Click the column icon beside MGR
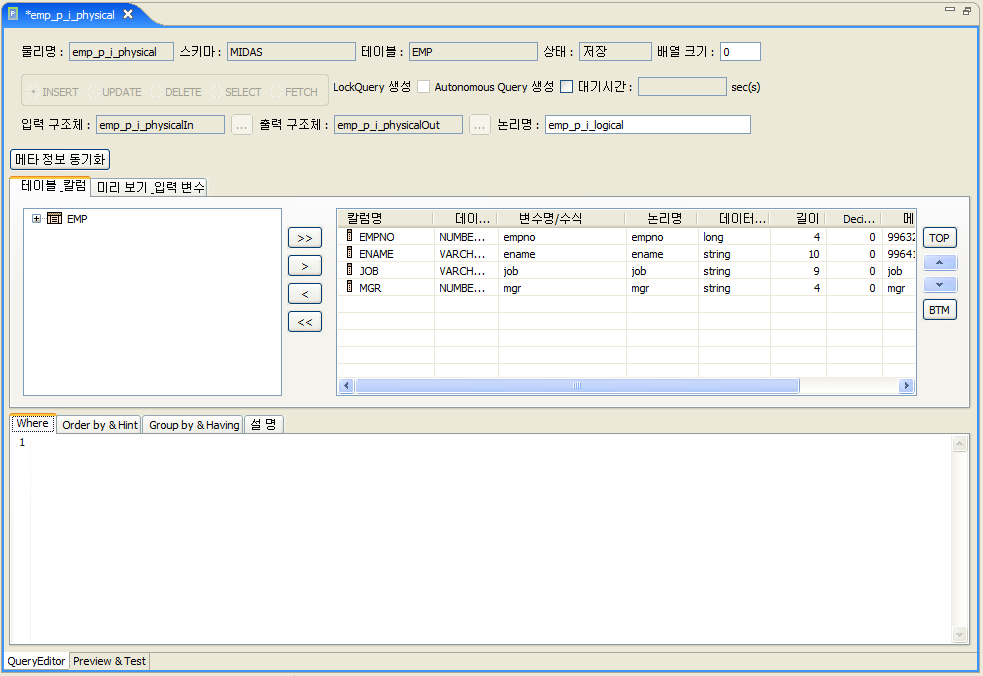Image resolution: width=983 pixels, height=676 pixels. pyautogui.click(x=347, y=288)
